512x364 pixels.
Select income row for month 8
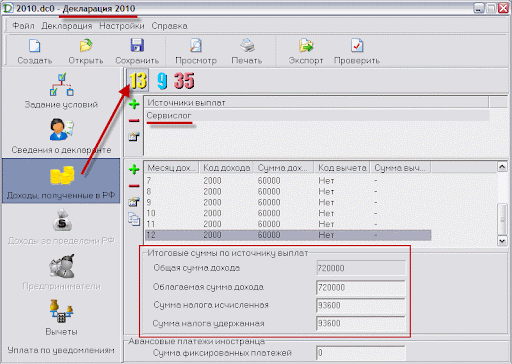pyautogui.click(x=288, y=192)
